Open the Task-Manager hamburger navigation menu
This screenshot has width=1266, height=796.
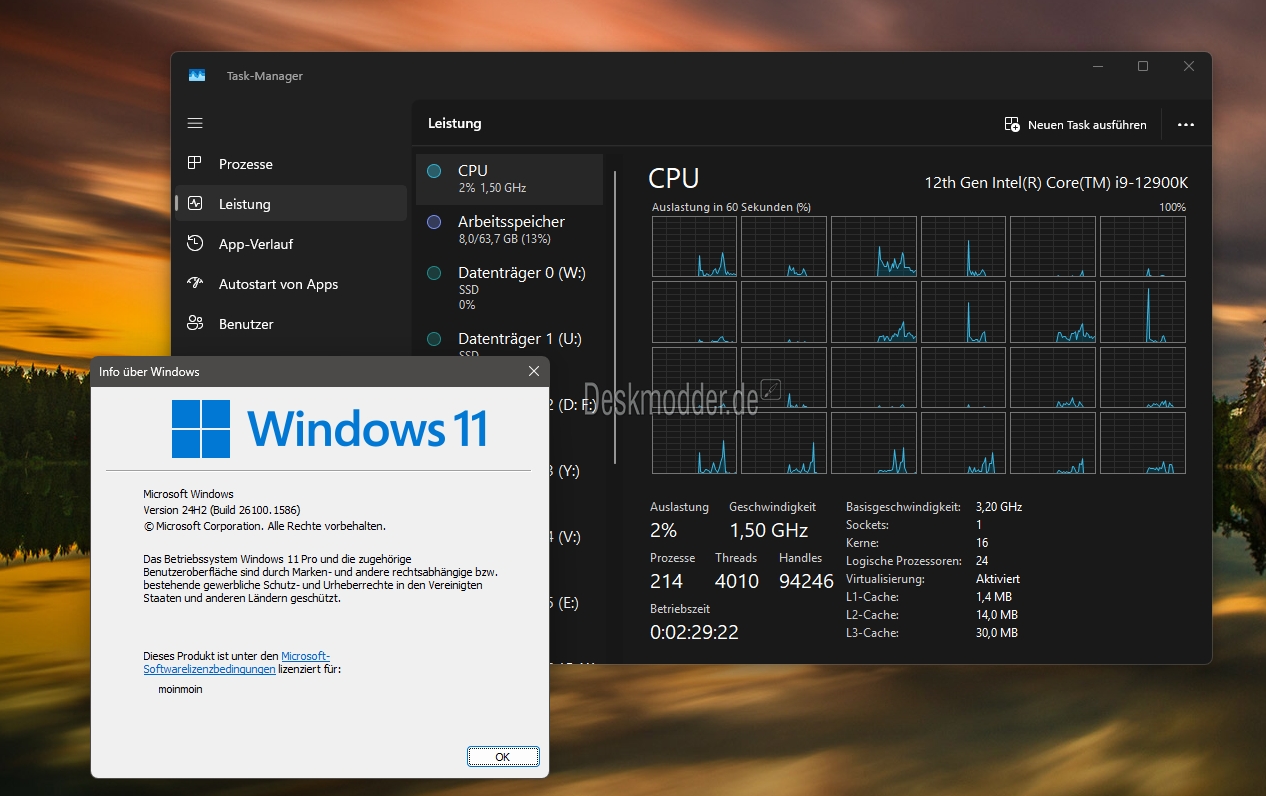[x=195, y=123]
